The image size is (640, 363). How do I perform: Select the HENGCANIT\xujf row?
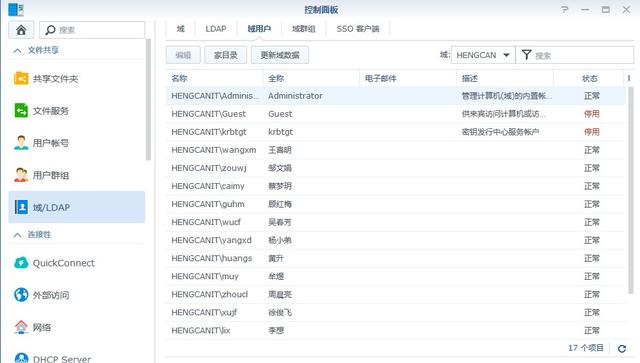click(x=396, y=312)
